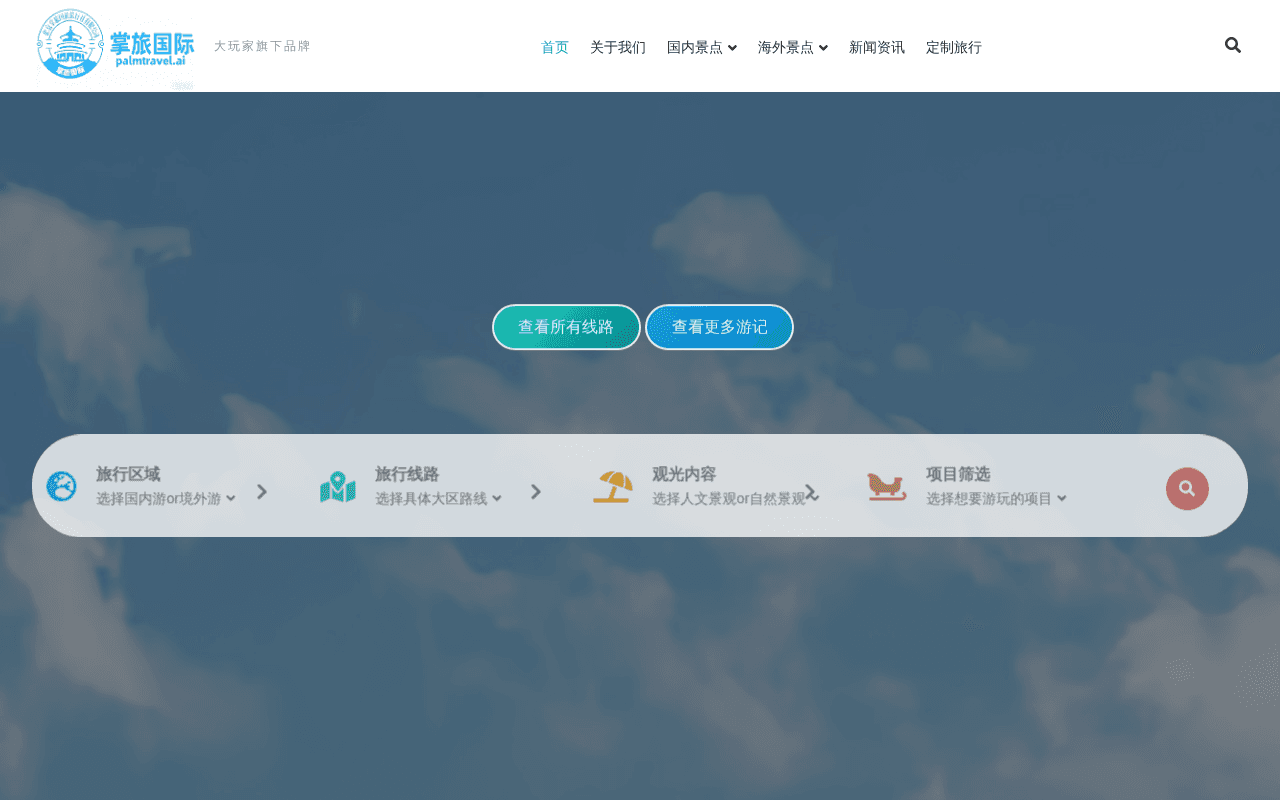Go to the 首页 menu item
Viewport: 1280px width, 800px height.
point(555,47)
